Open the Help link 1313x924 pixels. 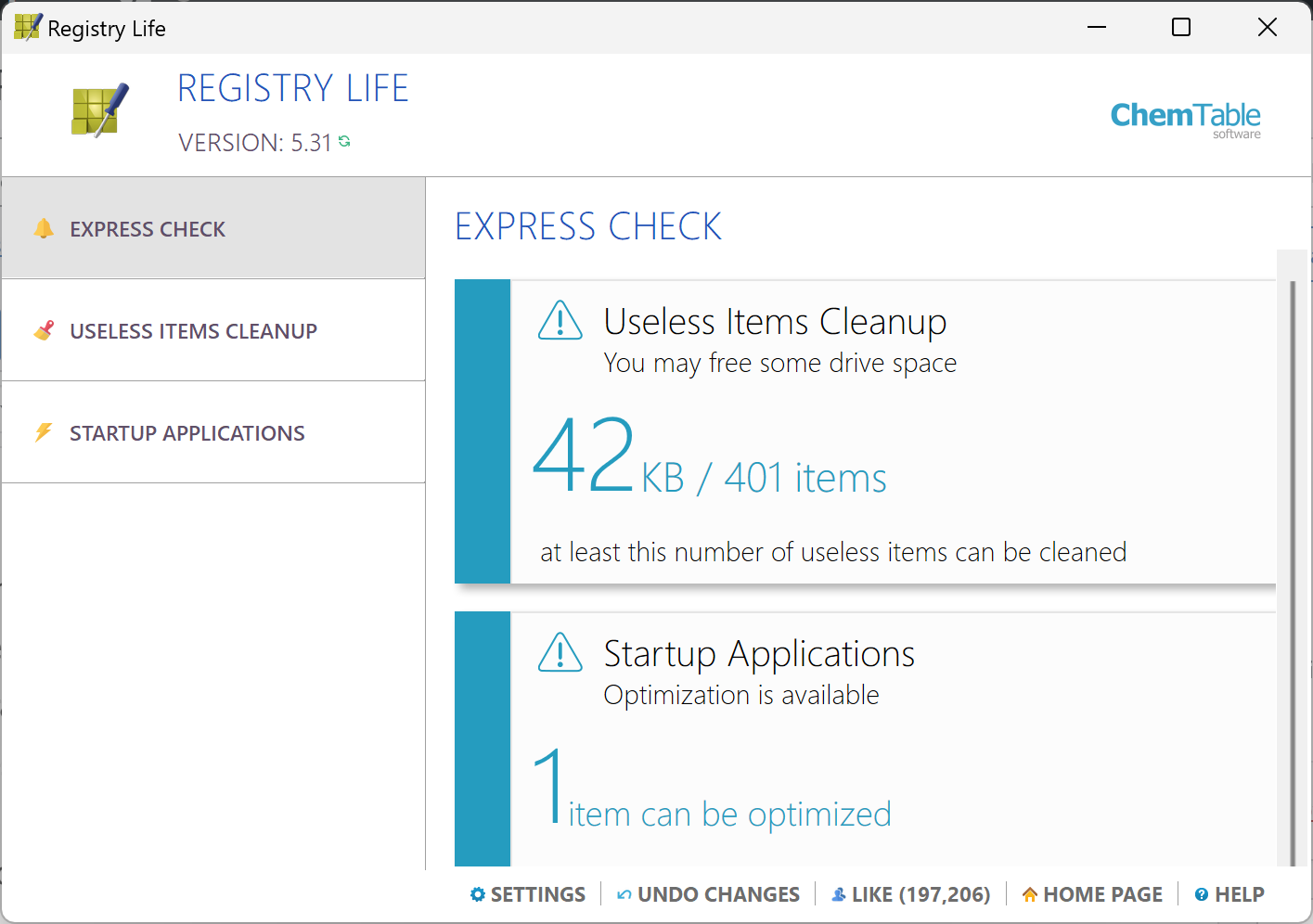(1229, 894)
